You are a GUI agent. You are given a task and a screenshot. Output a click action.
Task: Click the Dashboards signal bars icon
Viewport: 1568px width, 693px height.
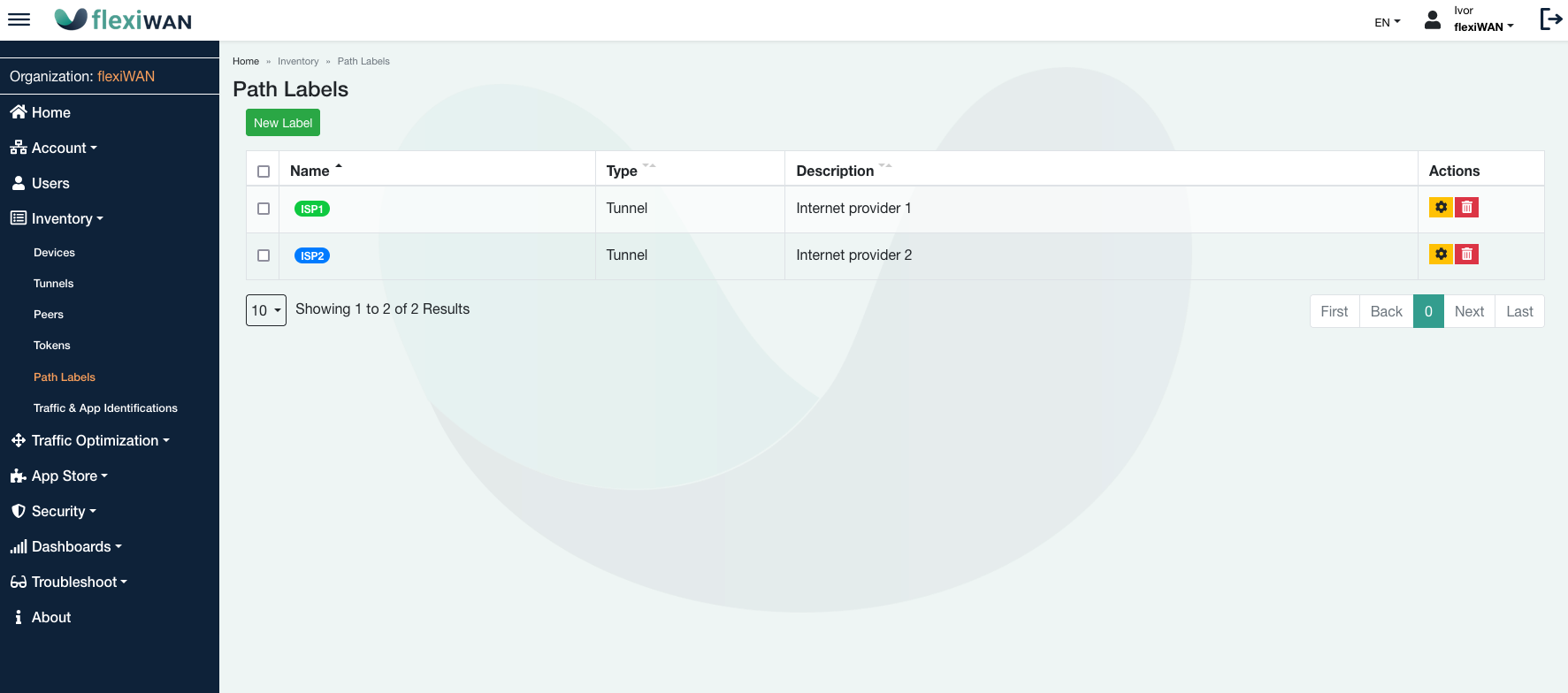tap(19, 547)
